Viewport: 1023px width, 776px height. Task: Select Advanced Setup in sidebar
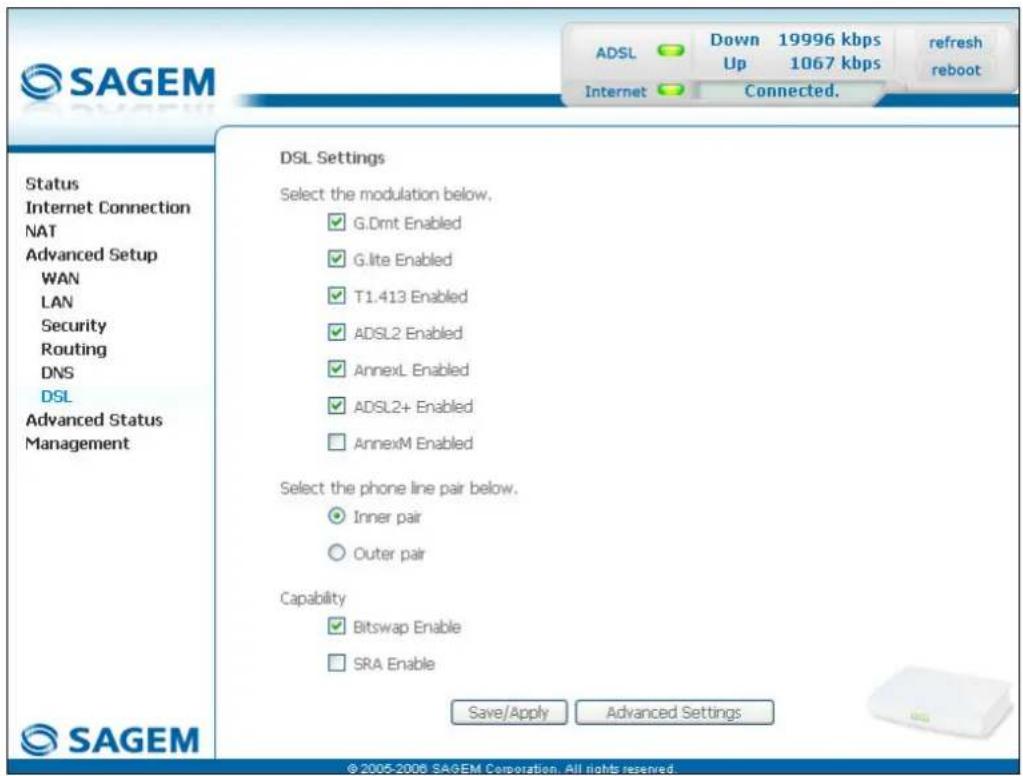coord(91,255)
